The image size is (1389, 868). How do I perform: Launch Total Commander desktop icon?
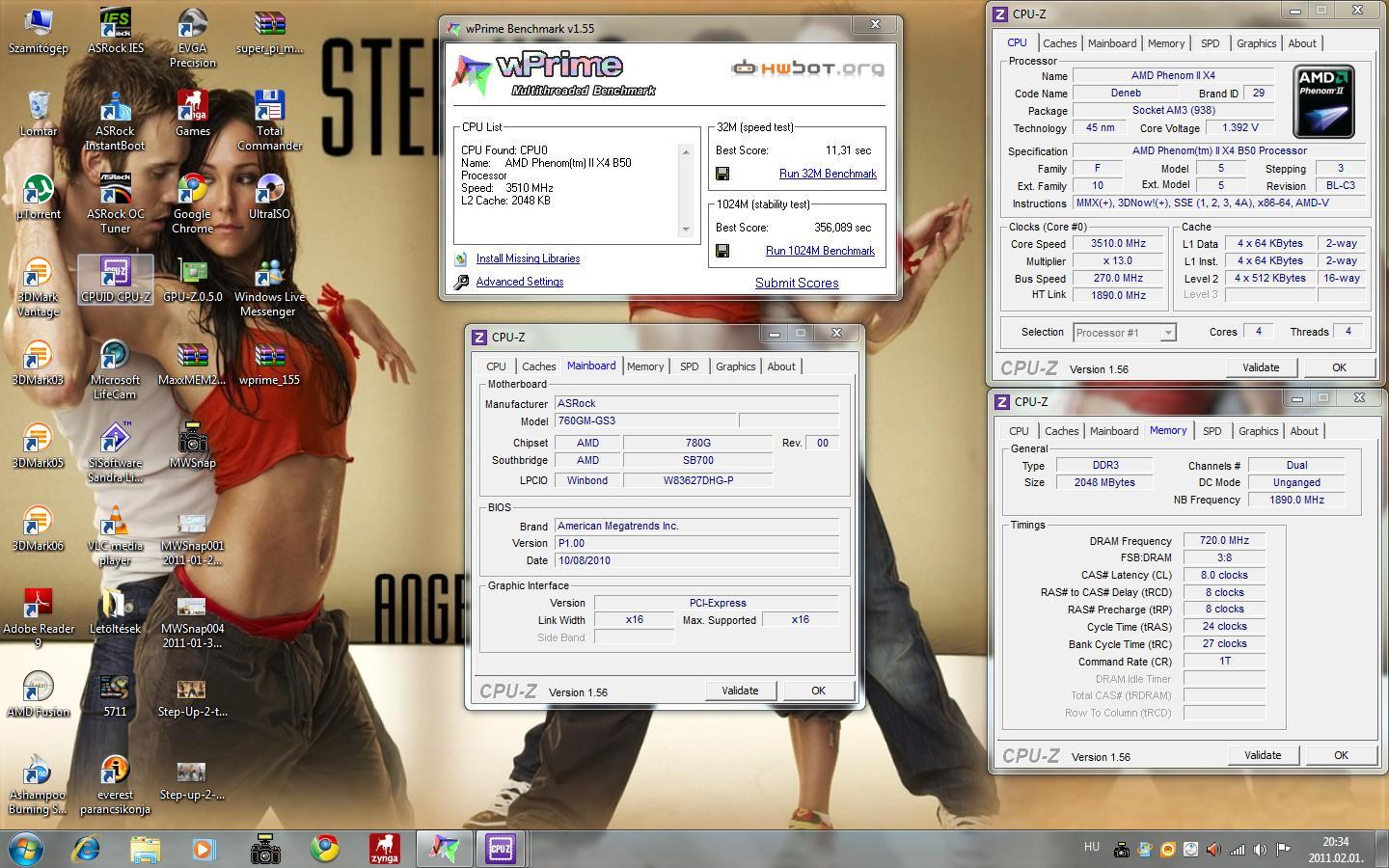coord(269,122)
